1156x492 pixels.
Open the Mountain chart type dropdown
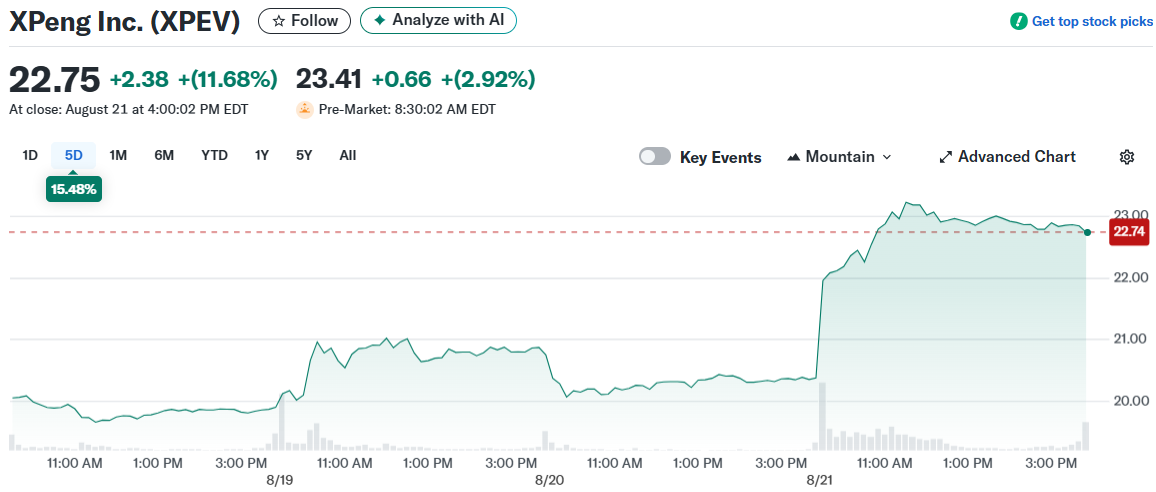tap(839, 156)
